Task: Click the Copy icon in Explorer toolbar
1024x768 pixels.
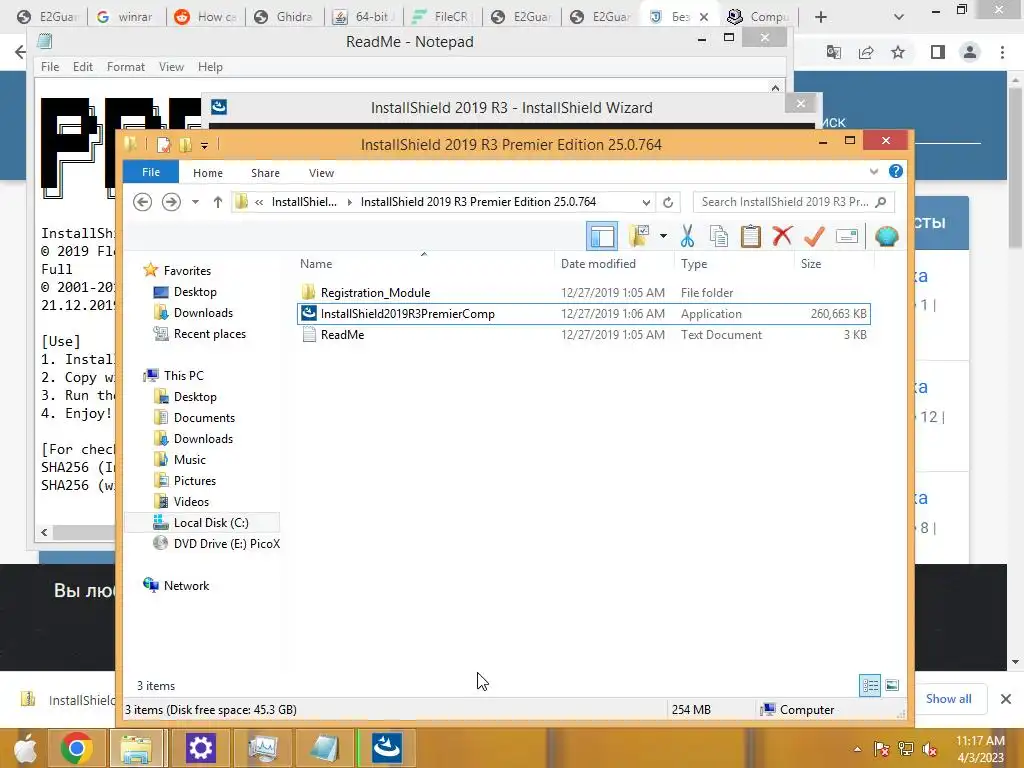Action: [718, 236]
